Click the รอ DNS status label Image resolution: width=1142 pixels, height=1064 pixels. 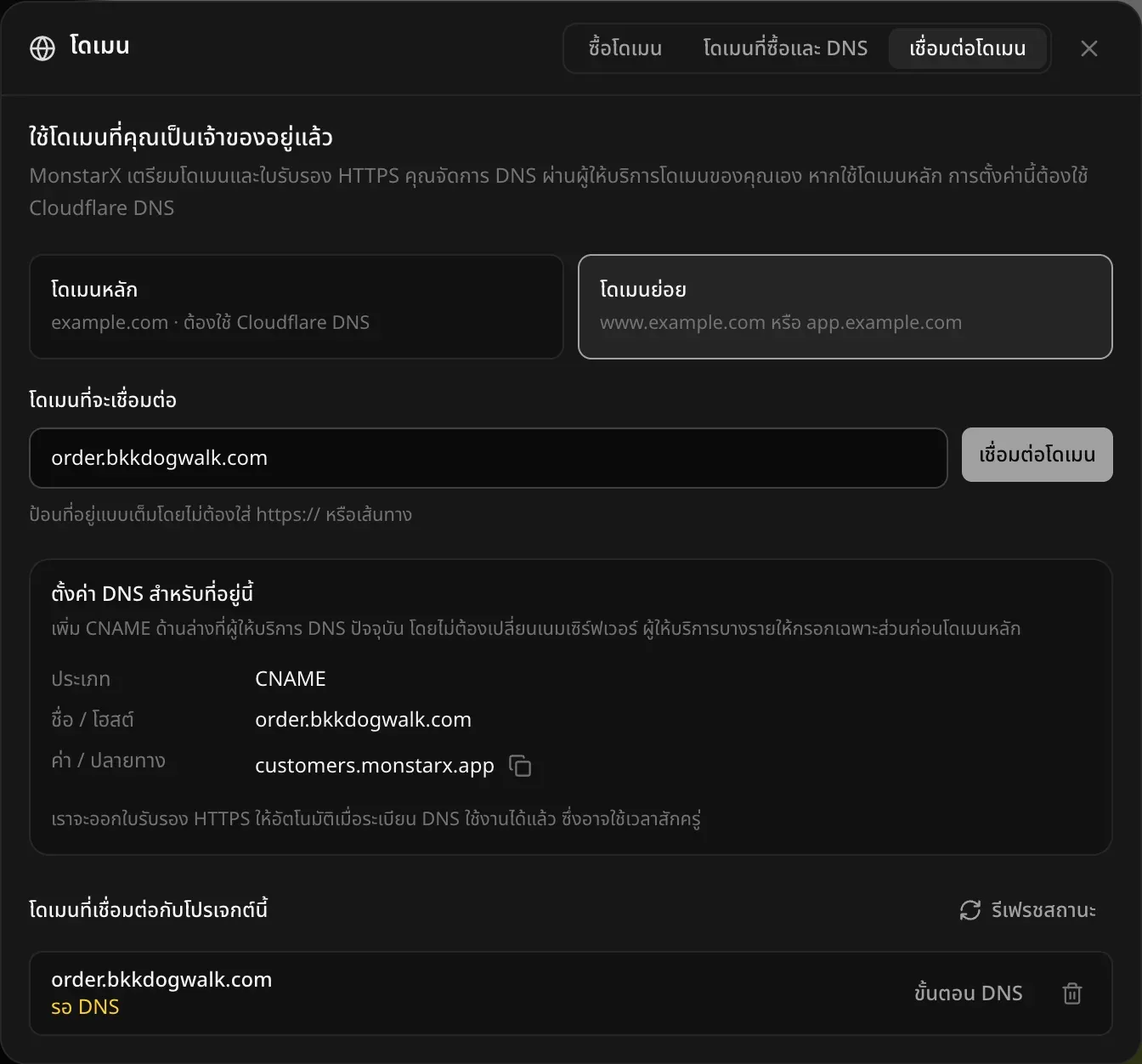click(85, 1007)
